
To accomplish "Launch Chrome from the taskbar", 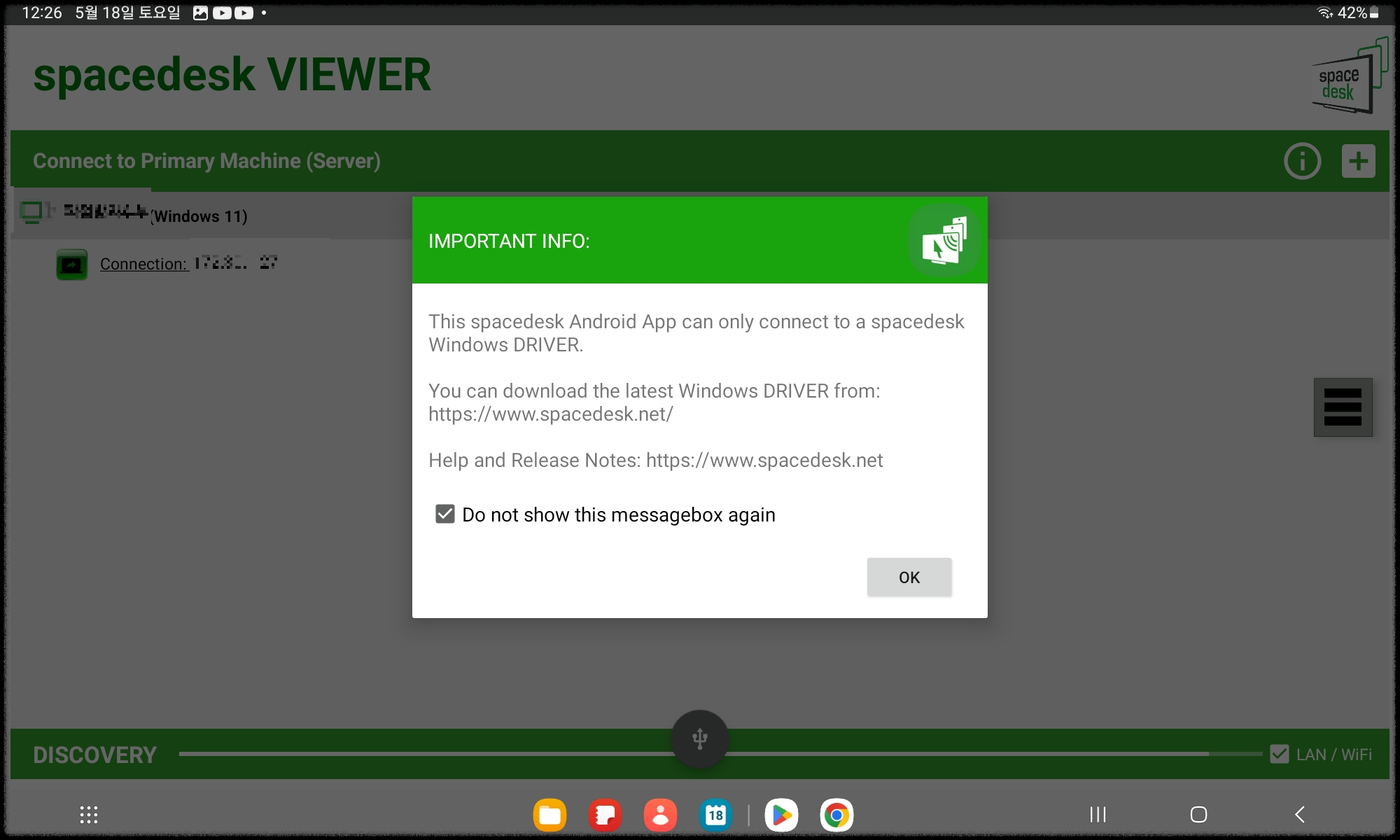I will 836,815.
